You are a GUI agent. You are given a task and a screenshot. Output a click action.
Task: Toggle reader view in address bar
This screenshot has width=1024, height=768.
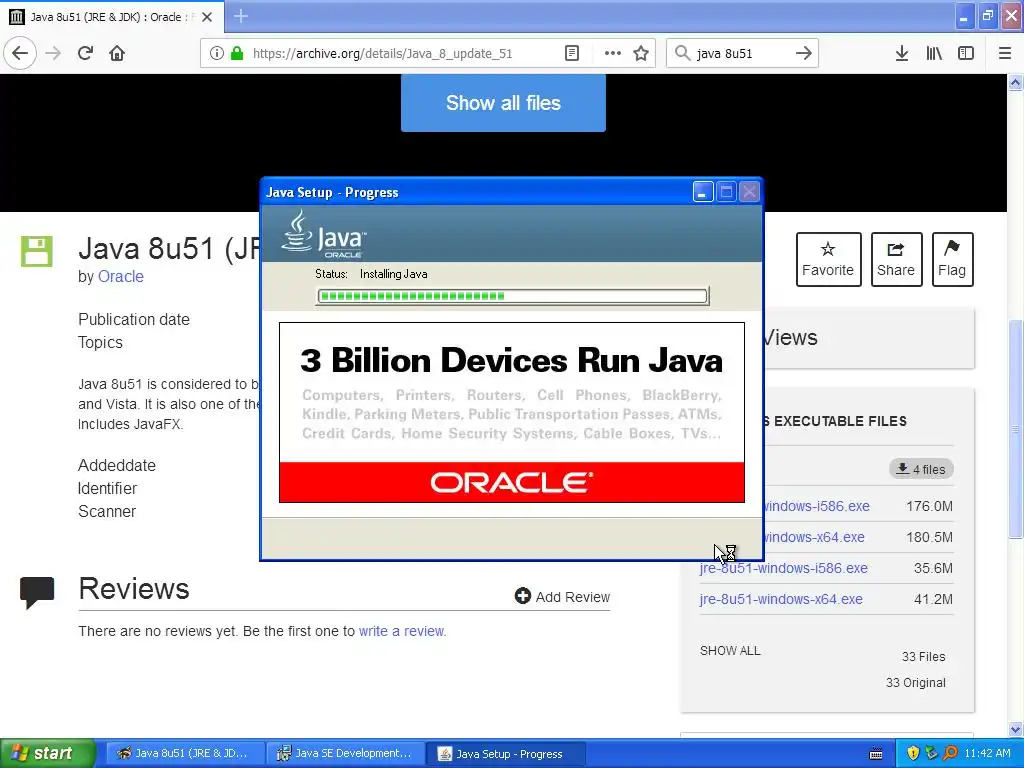[572, 54]
